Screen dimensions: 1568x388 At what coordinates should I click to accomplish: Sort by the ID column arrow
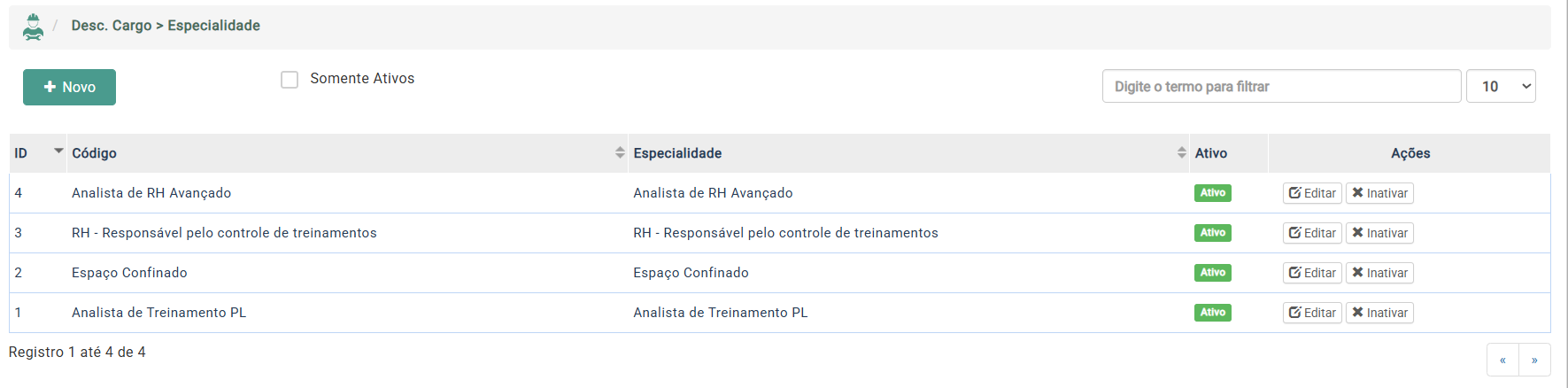(x=58, y=151)
